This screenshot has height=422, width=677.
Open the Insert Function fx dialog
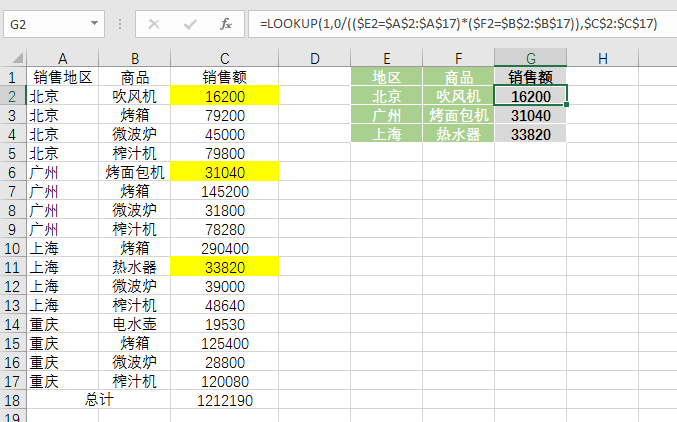(x=226, y=24)
